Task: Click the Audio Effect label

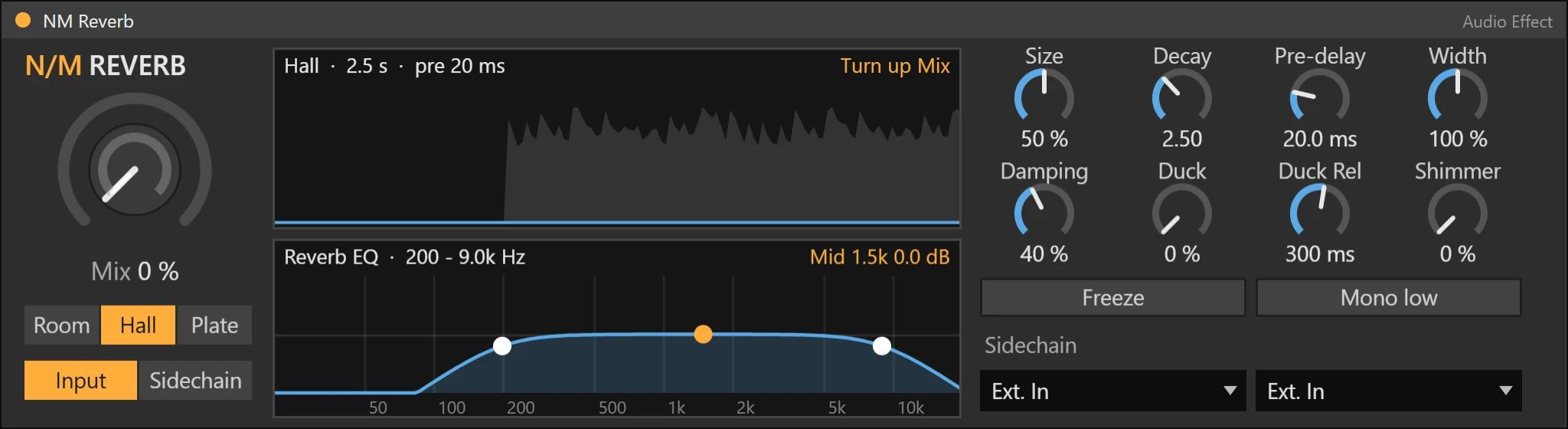Action: 1508,21
